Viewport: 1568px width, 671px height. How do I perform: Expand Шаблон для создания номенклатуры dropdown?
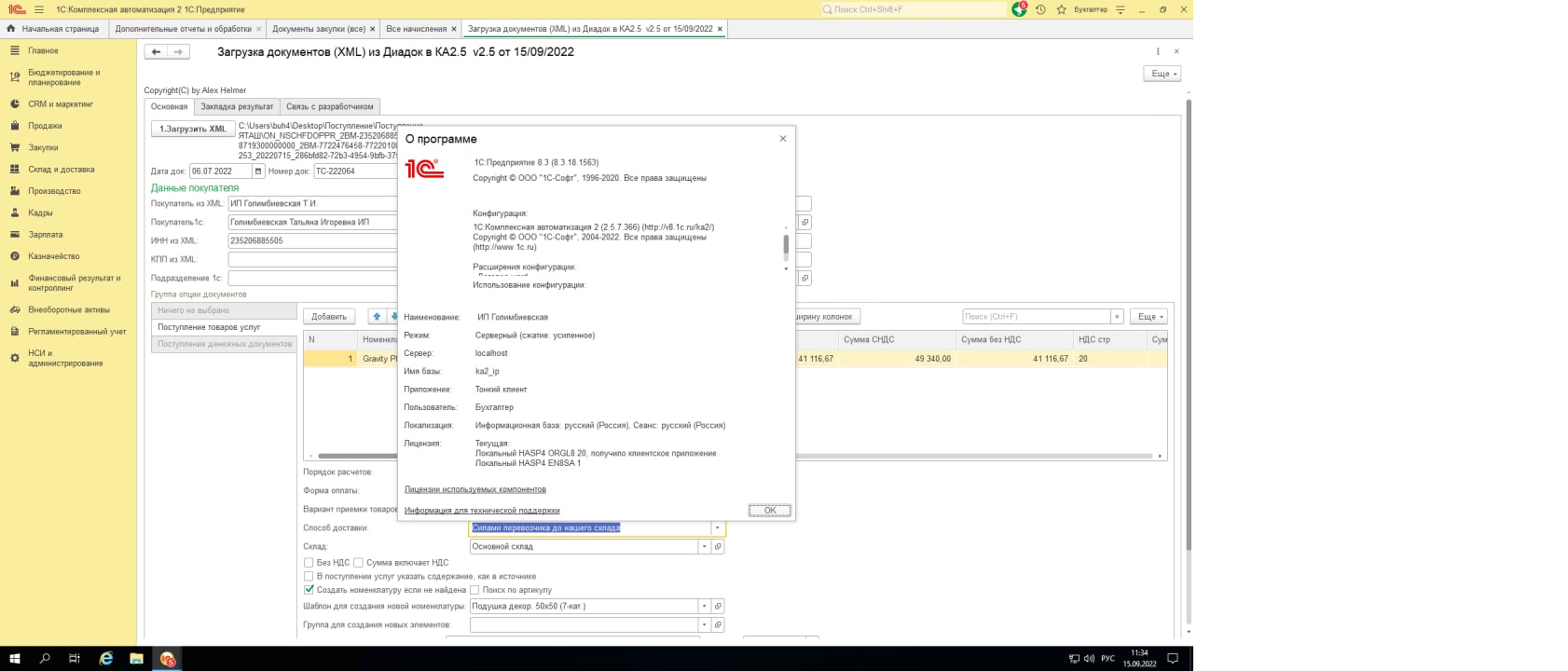(705, 607)
